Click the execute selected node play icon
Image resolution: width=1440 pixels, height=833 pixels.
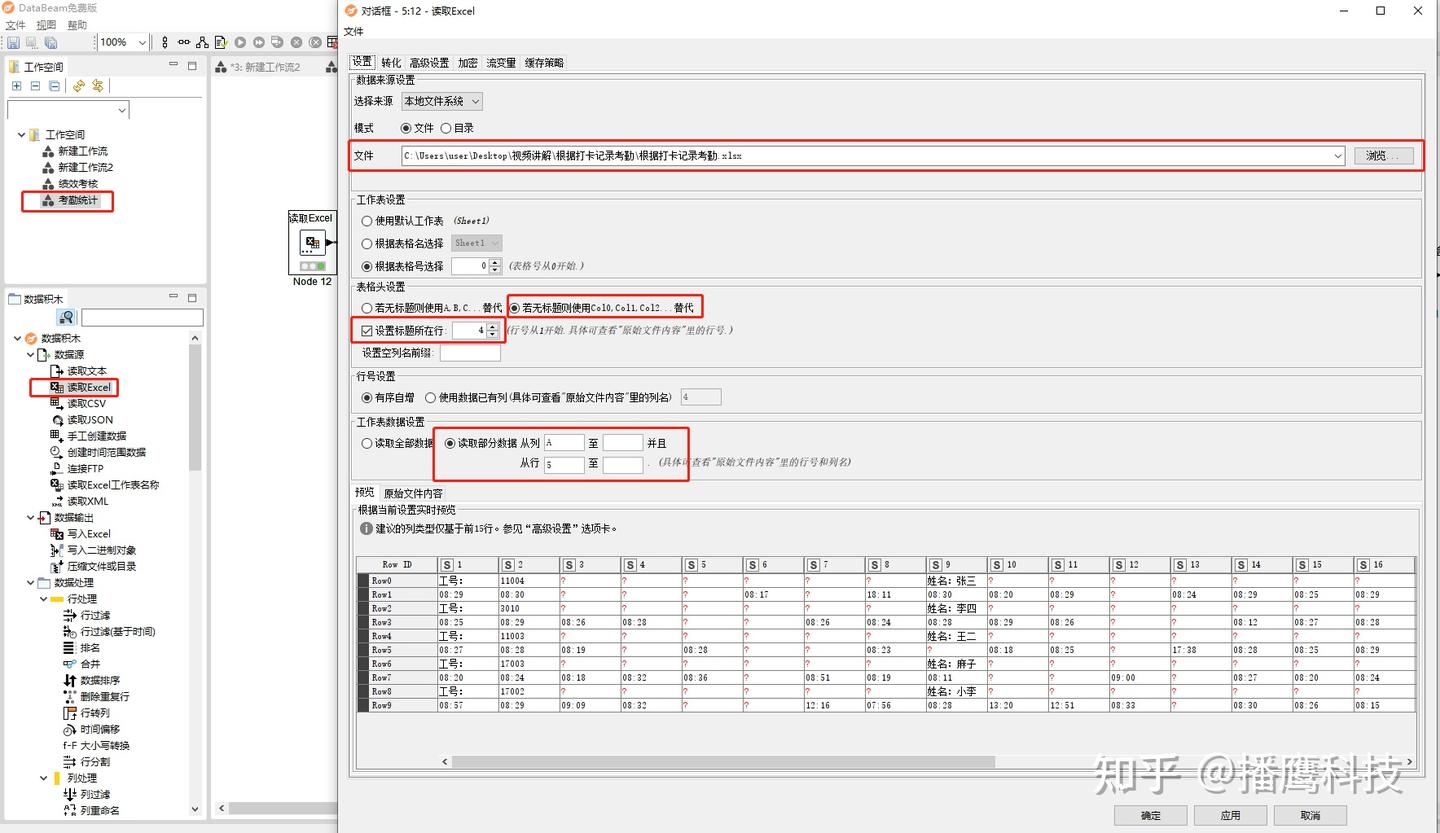[x=240, y=42]
